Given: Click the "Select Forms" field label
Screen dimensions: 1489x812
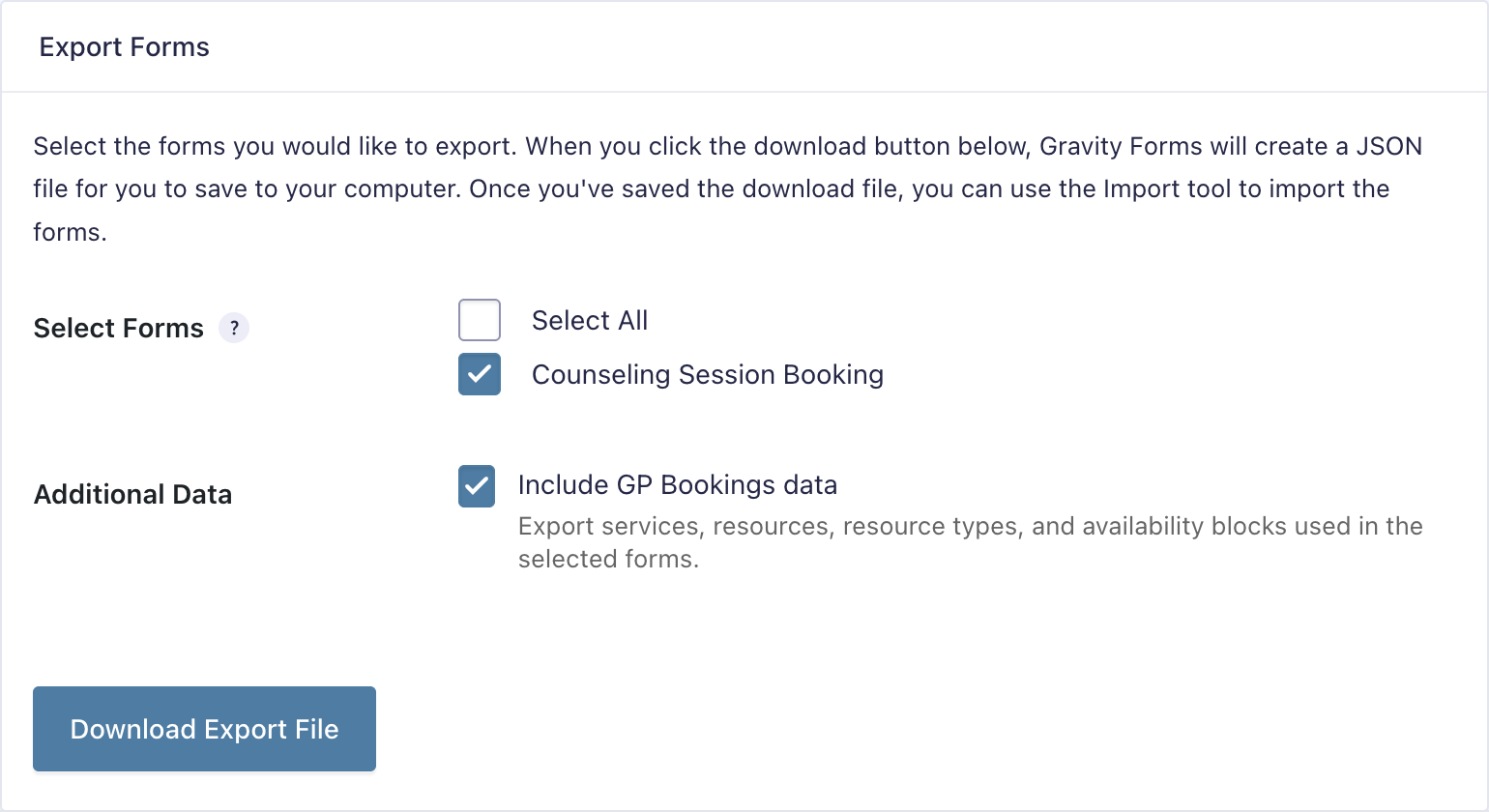Looking at the screenshot, I should 118,329.
